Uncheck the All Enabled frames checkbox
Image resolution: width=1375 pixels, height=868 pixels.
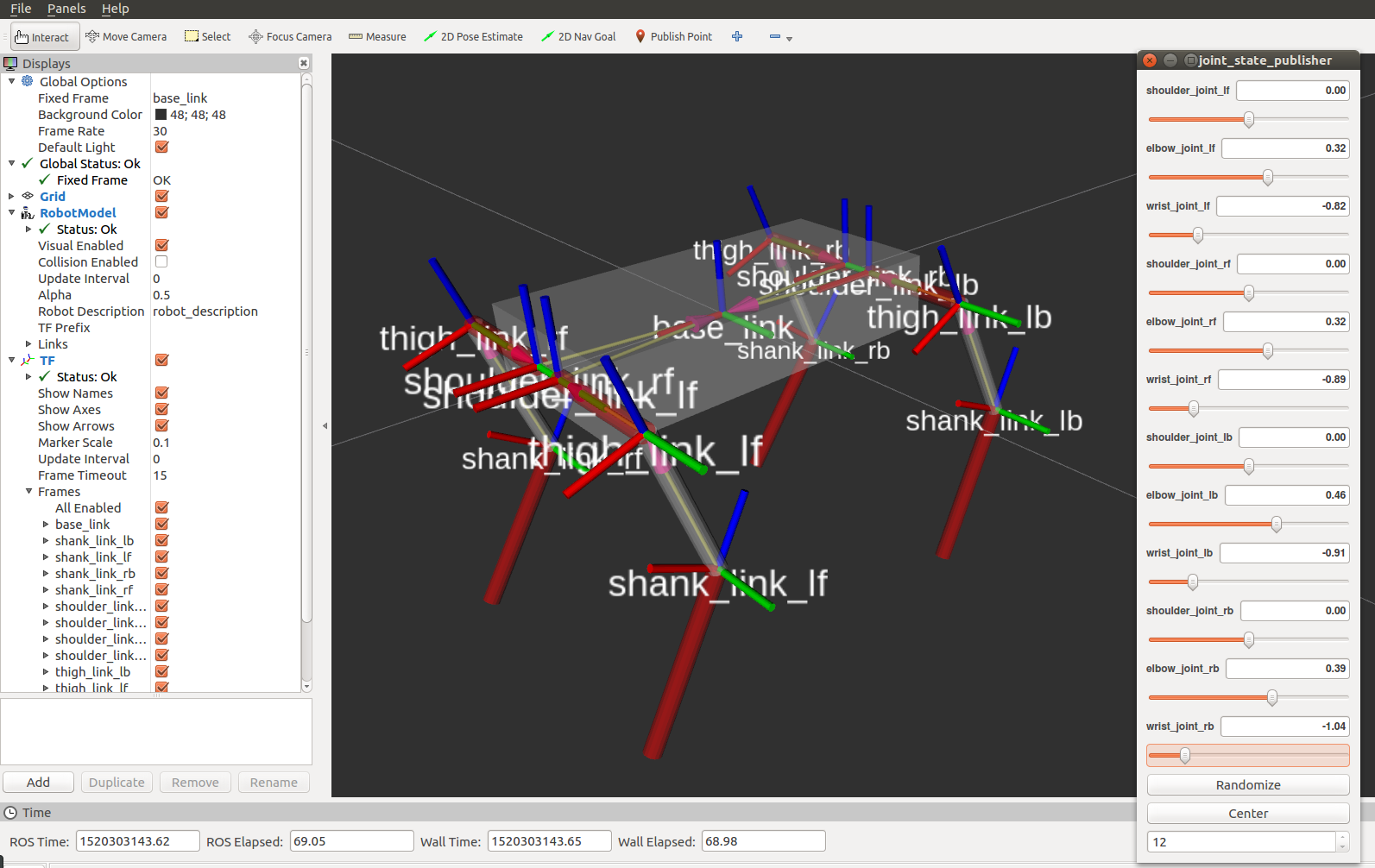(x=161, y=507)
